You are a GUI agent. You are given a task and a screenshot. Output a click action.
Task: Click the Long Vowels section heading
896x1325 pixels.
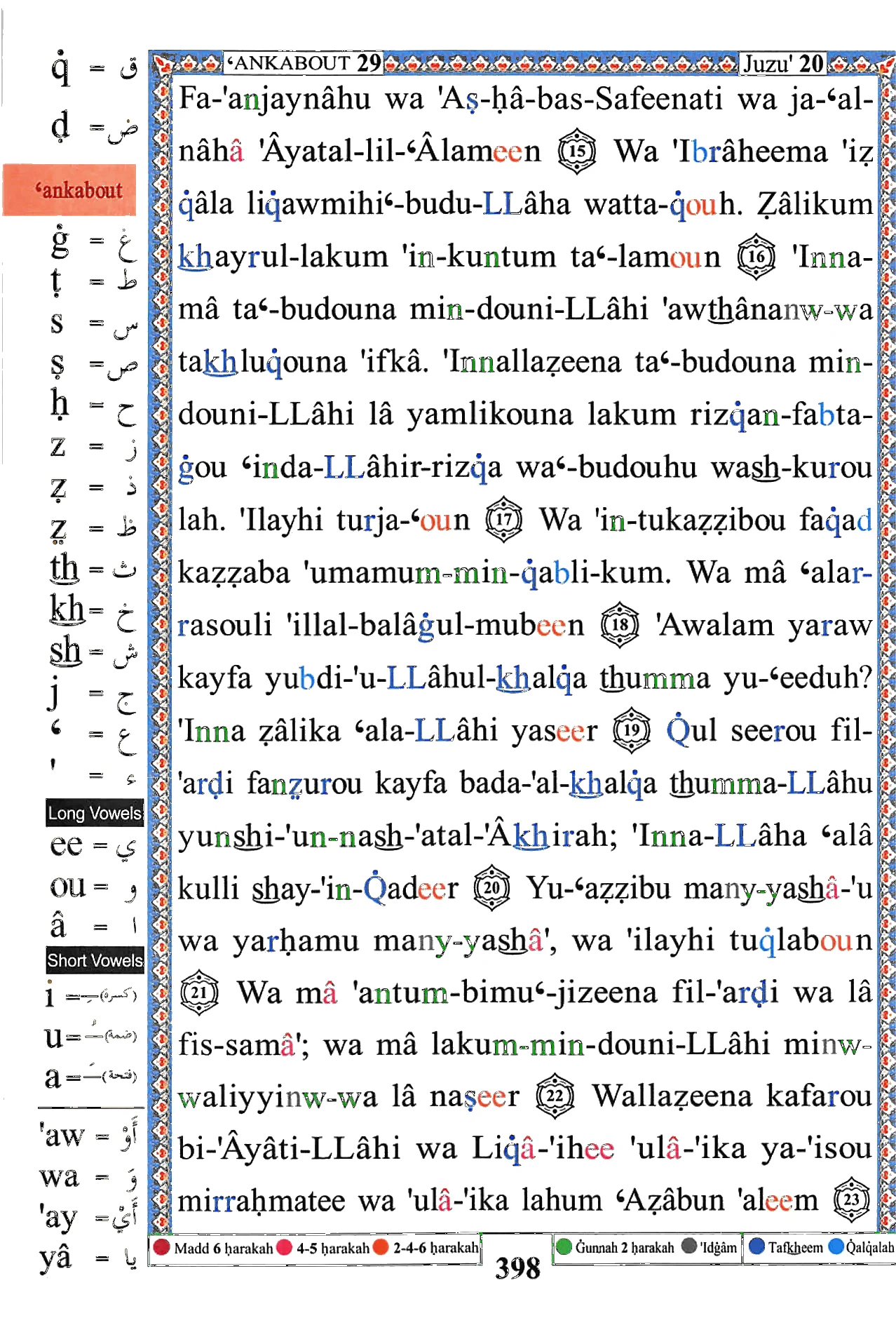tap(95, 813)
